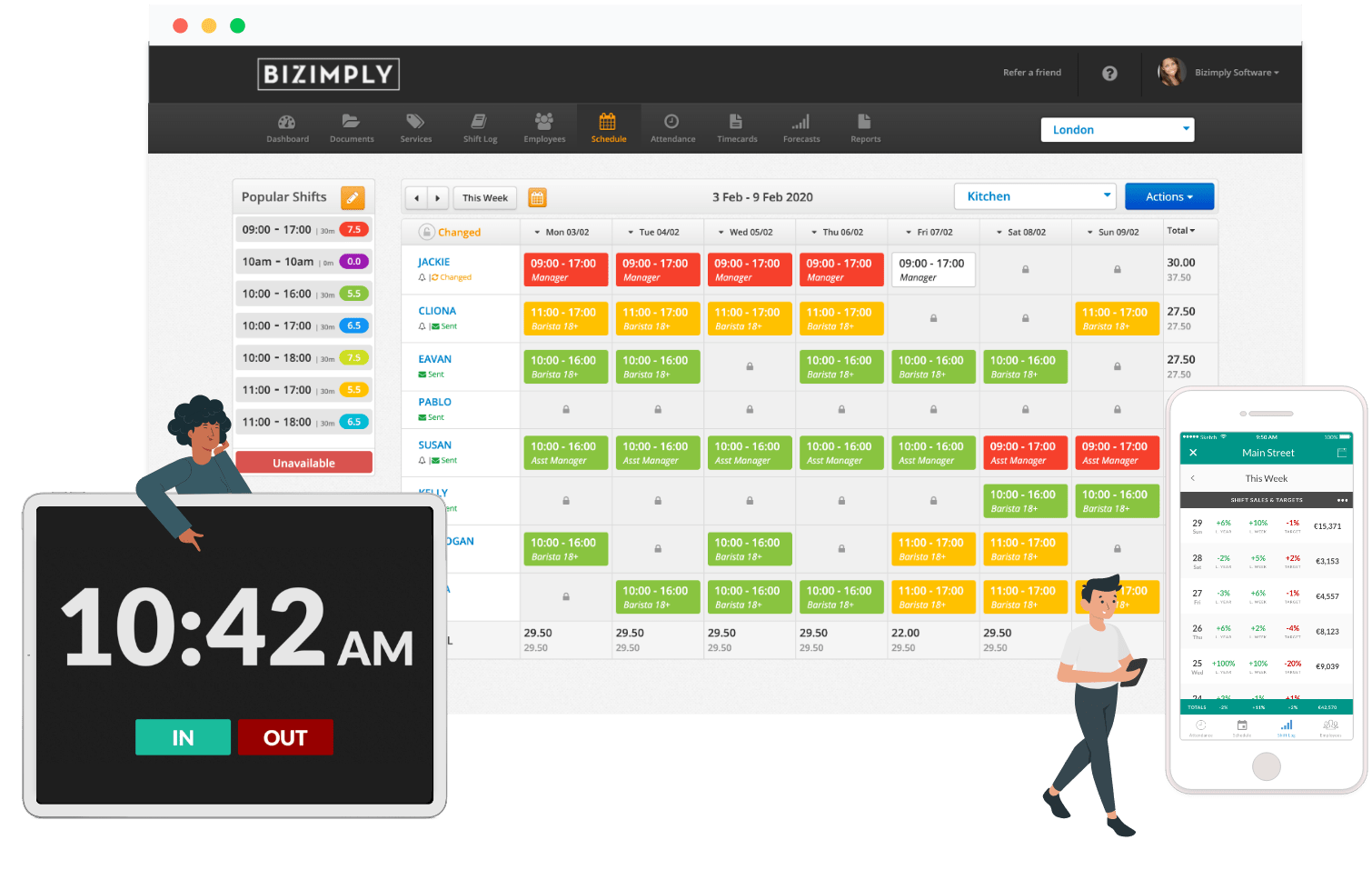Expand the Sun 09/02 column dropdown
The width and height of the screenshot is (1372, 890).
1090,233
